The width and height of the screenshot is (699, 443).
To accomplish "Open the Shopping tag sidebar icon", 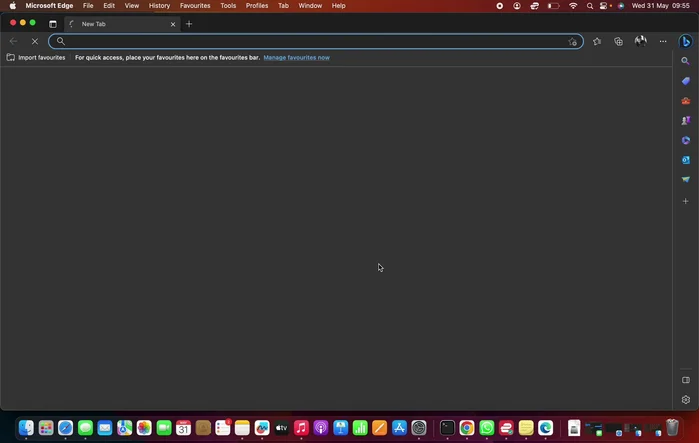I will click(686, 81).
